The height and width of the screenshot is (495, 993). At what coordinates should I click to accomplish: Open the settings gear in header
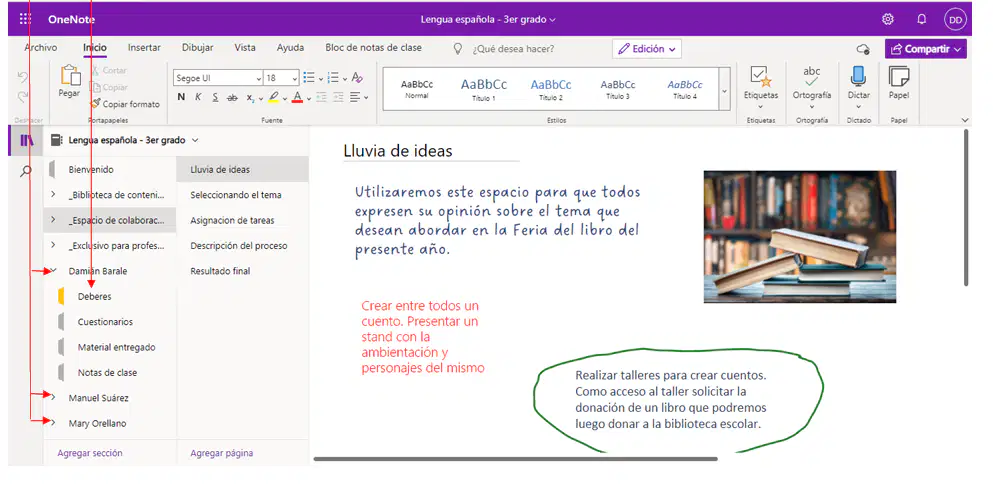(888, 20)
